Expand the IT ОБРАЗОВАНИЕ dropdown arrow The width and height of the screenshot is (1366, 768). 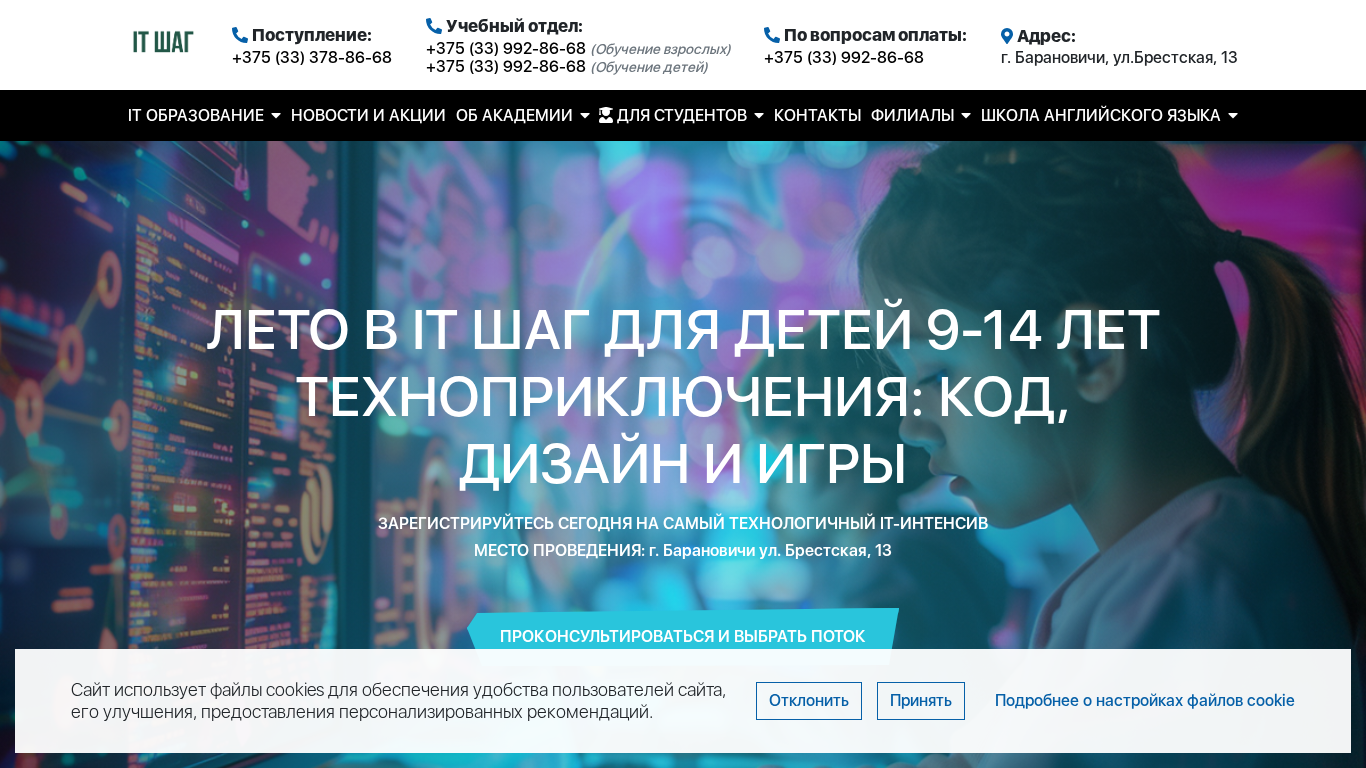click(276, 116)
